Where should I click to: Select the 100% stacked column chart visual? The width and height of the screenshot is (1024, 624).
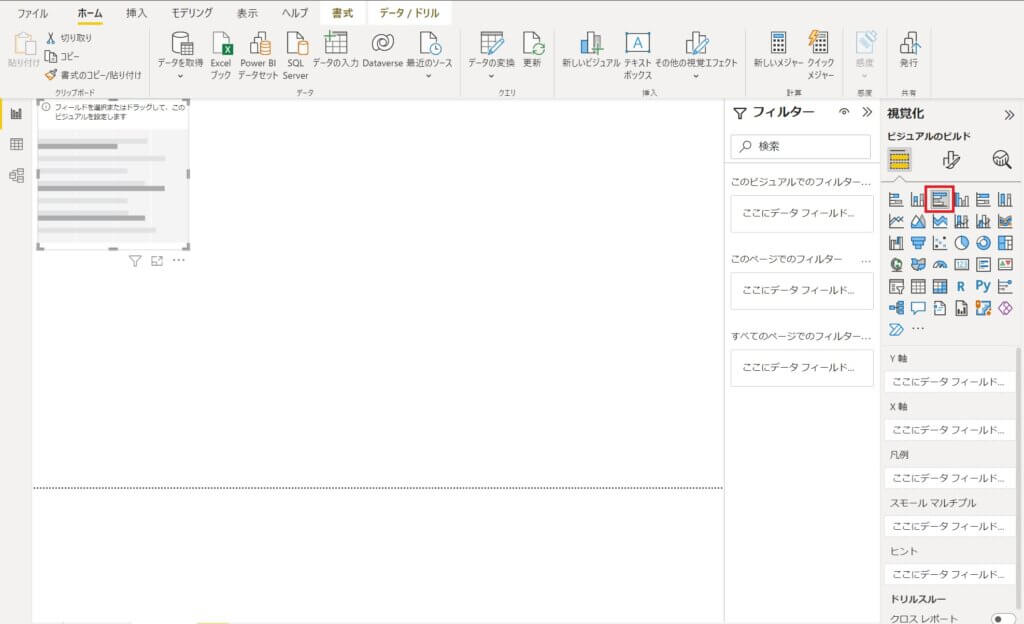click(x=1005, y=200)
